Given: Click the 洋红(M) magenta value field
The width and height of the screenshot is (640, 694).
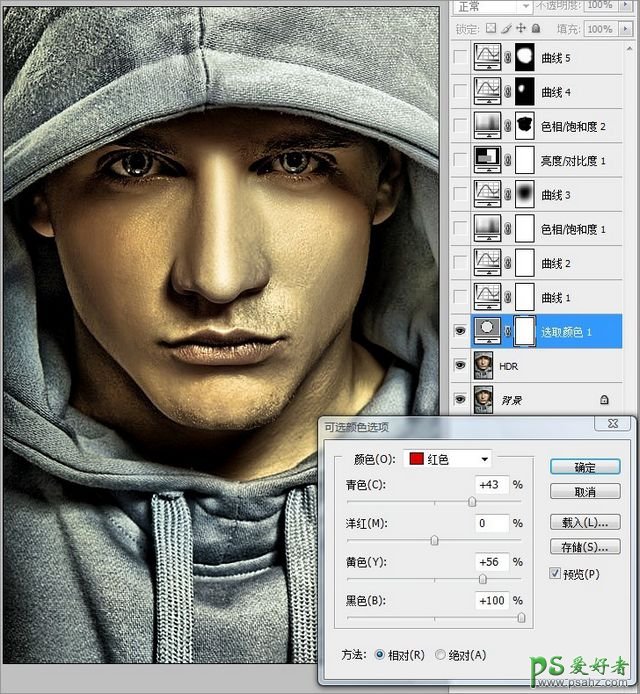Looking at the screenshot, I should click(x=493, y=523).
